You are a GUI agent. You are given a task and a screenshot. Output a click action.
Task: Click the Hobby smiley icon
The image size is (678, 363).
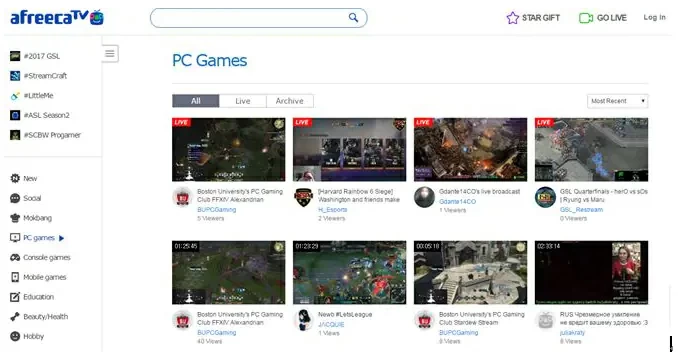point(15,336)
